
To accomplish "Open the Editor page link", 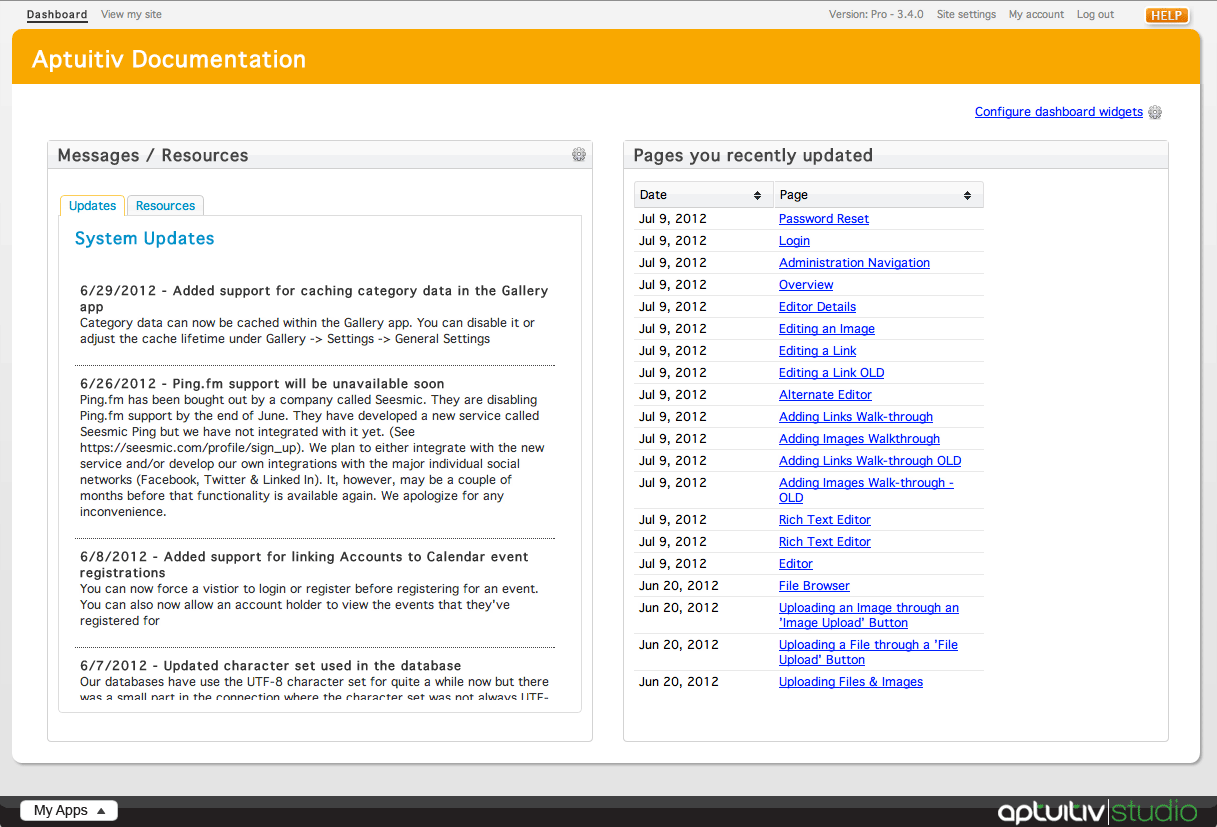I will click(796, 564).
